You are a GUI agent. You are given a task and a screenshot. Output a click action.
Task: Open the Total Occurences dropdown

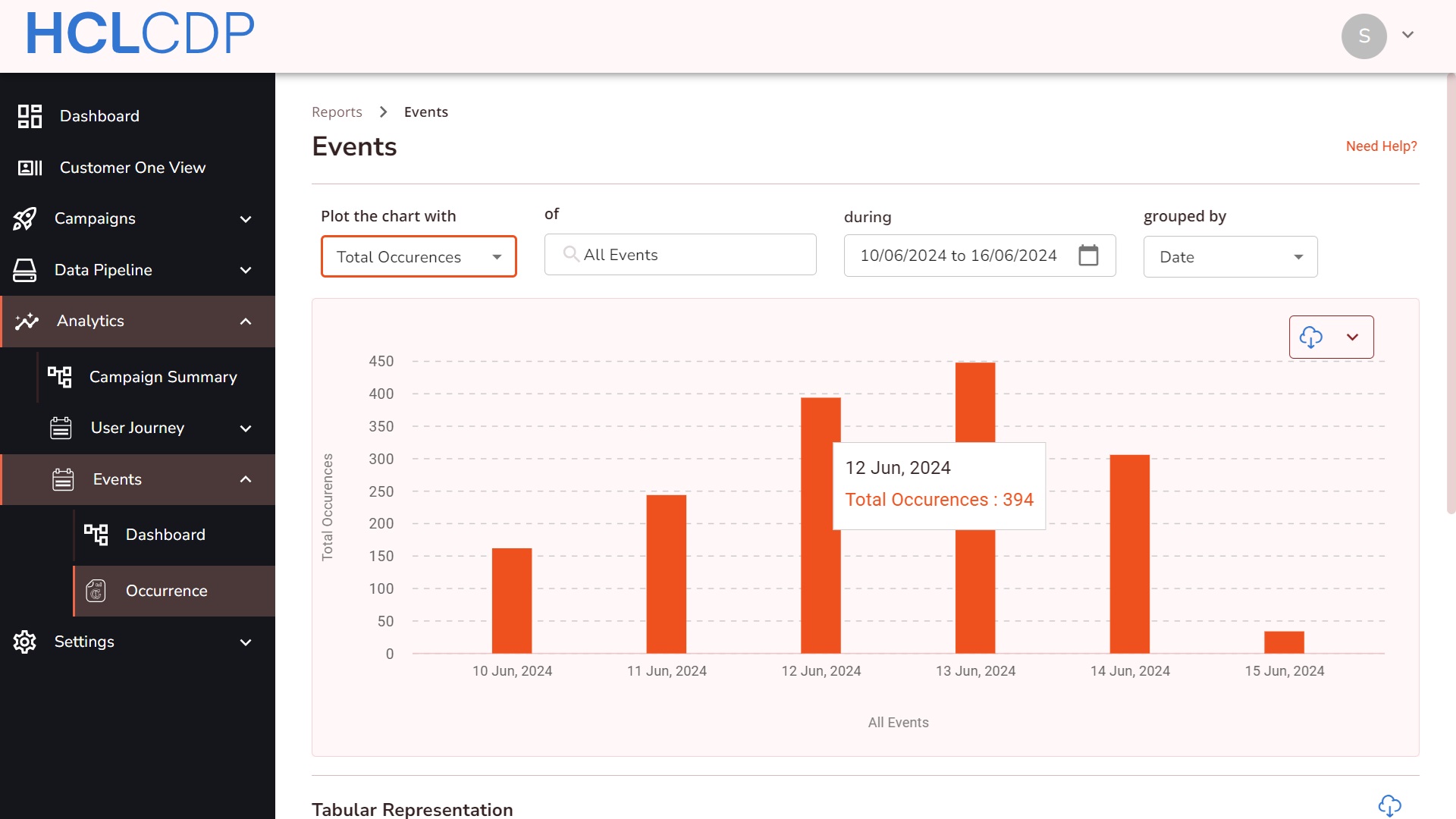click(x=419, y=256)
